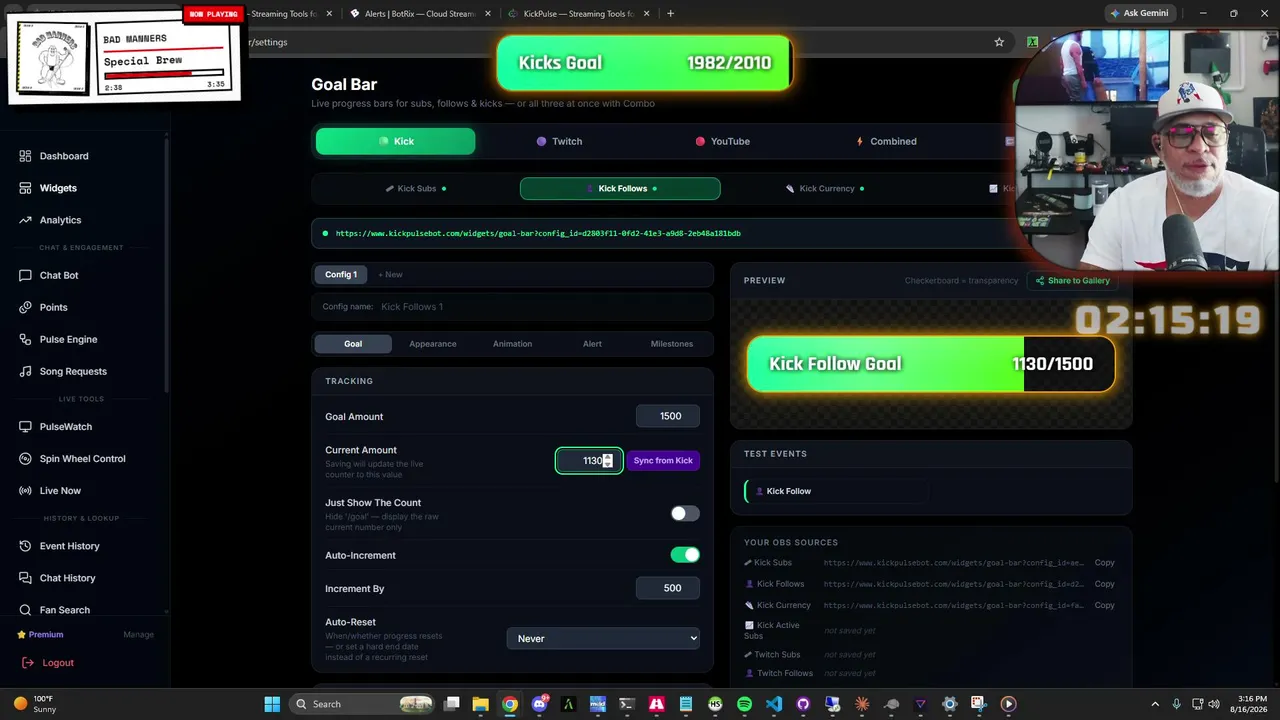Open the Alert settings tab

(x=592, y=344)
